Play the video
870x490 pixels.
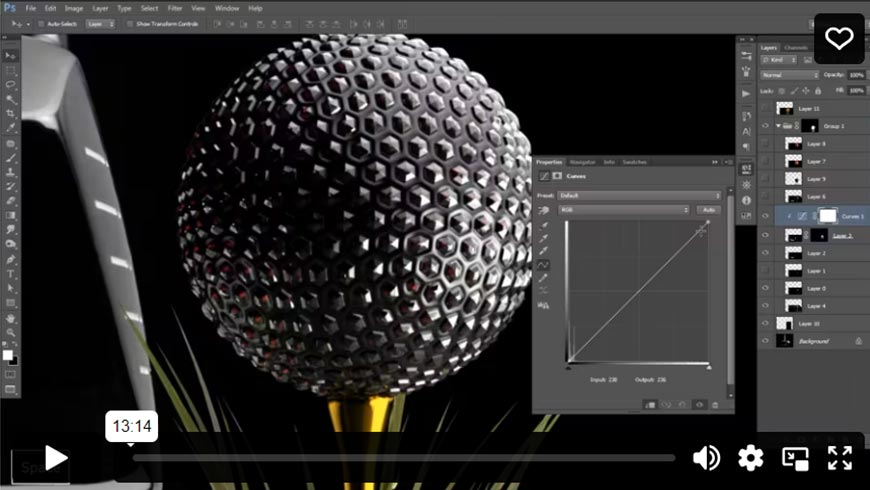(x=56, y=458)
